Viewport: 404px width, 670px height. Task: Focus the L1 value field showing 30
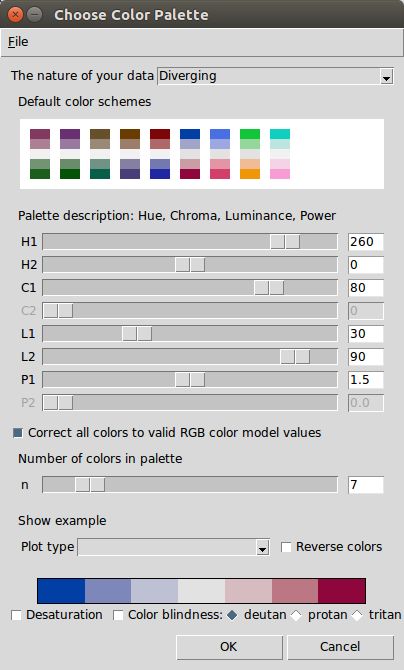coord(366,334)
